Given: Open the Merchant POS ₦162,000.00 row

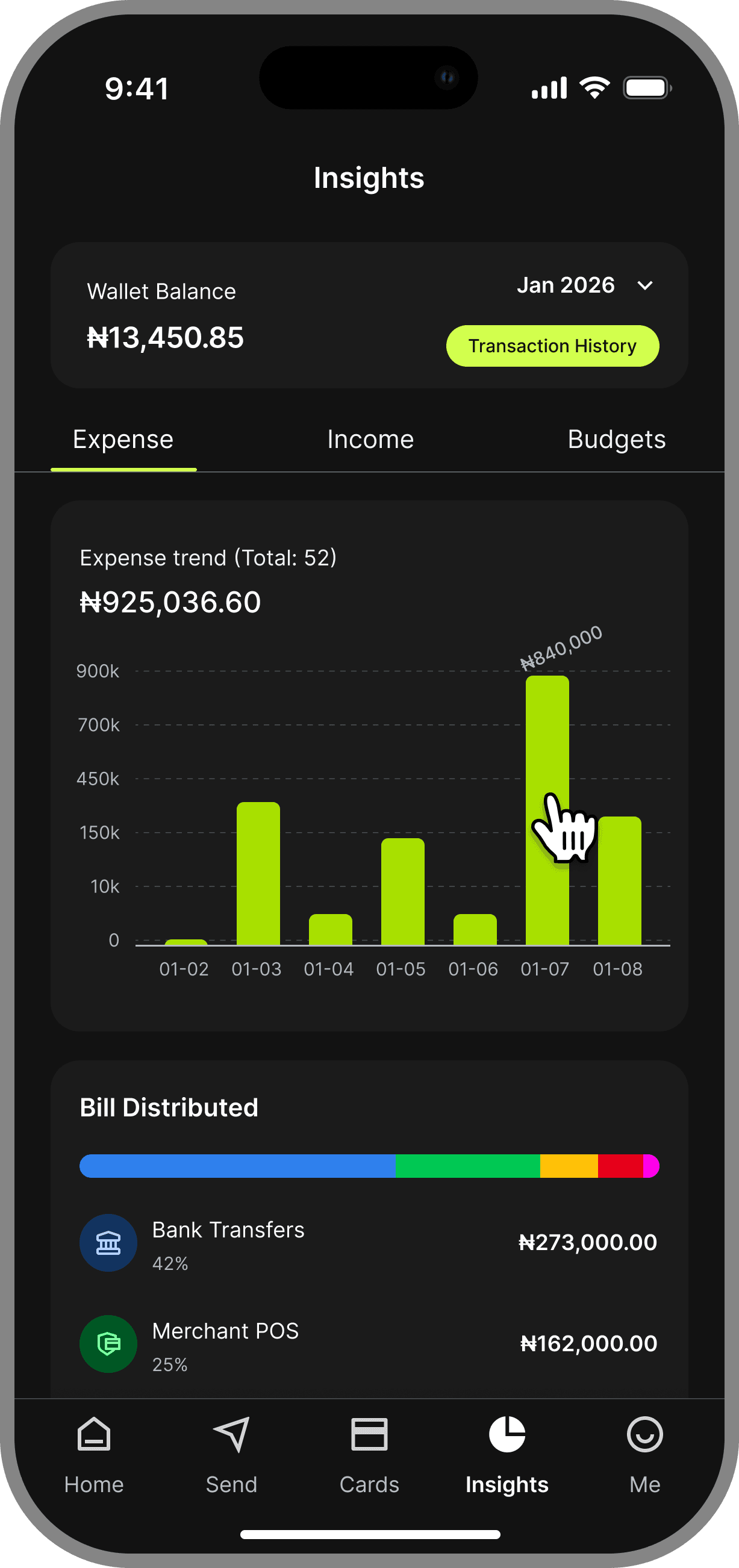Looking at the screenshot, I should [x=369, y=1344].
